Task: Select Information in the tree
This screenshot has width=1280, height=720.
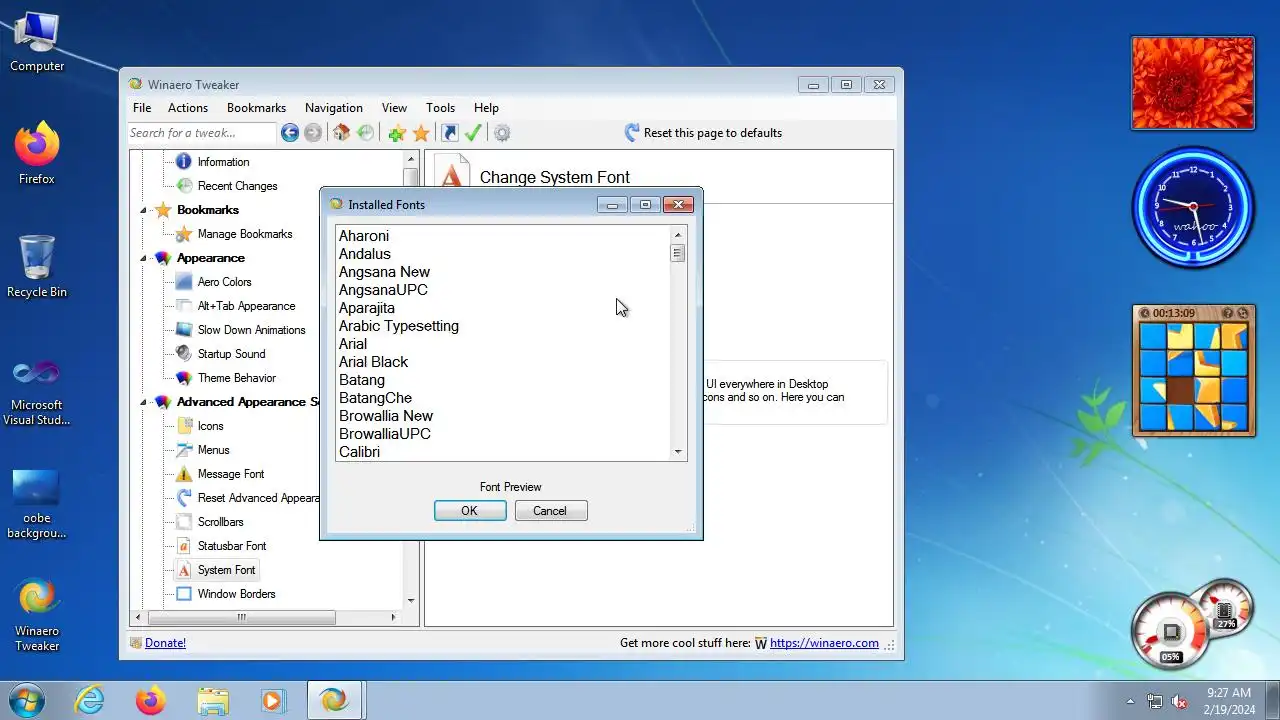Action: point(223,162)
